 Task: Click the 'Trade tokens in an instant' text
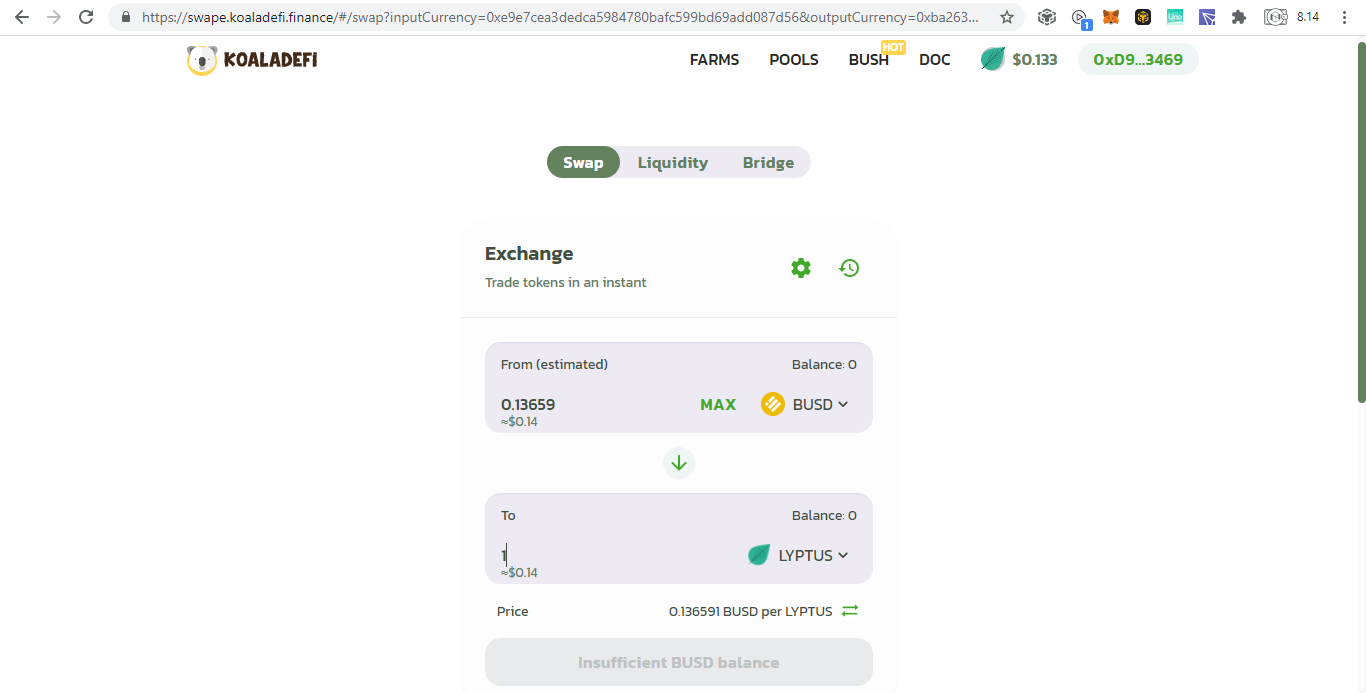(x=566, y=282)
